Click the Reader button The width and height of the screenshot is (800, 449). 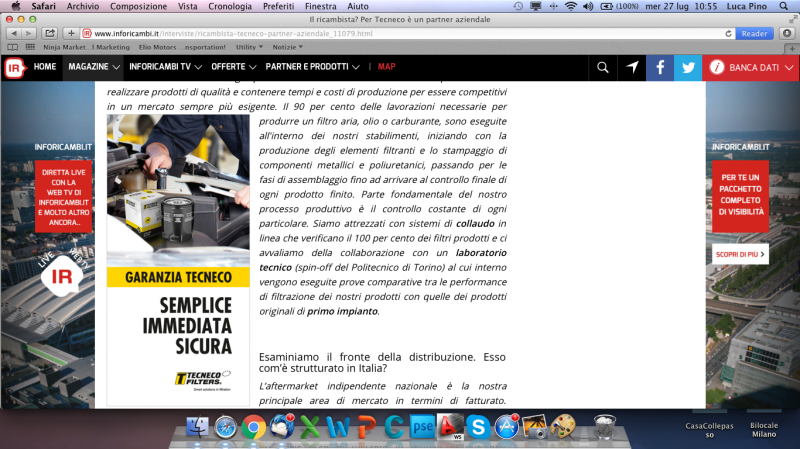[754, 34]
